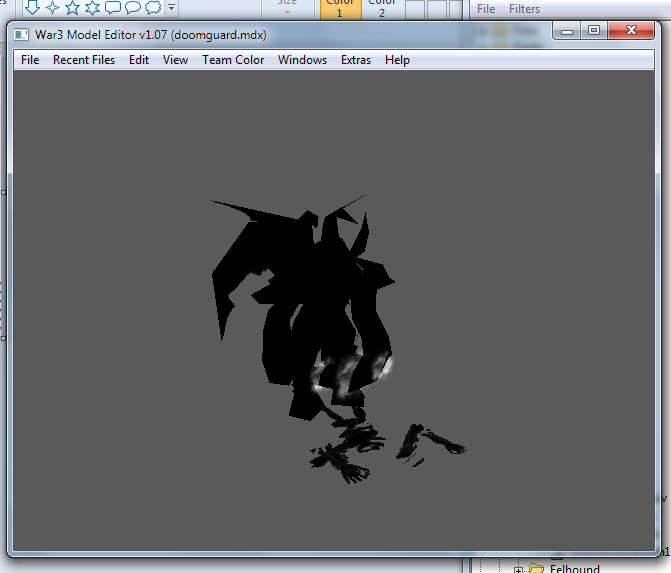The width and height of the screenshot is (671, 573).
Task: Open the Team Color menu
Action: (233, 60)
